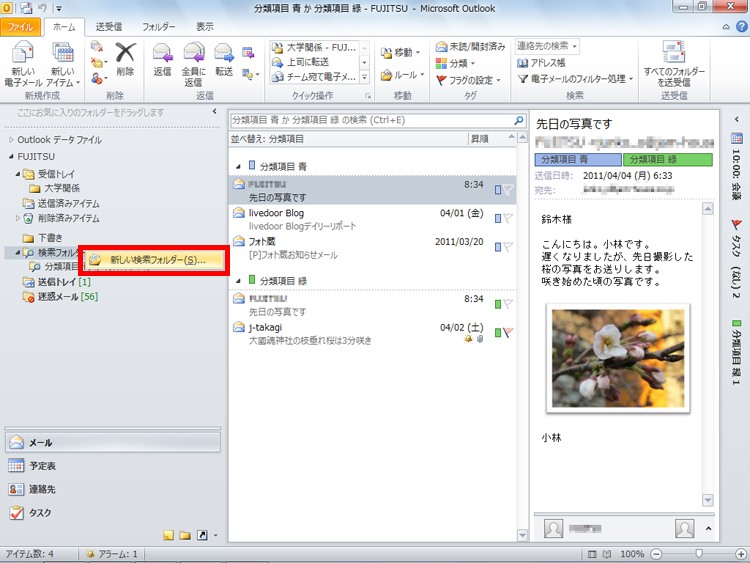750x563 pixels.
Task: Toggle 未読/開封済み status
Action: point(471,46)
